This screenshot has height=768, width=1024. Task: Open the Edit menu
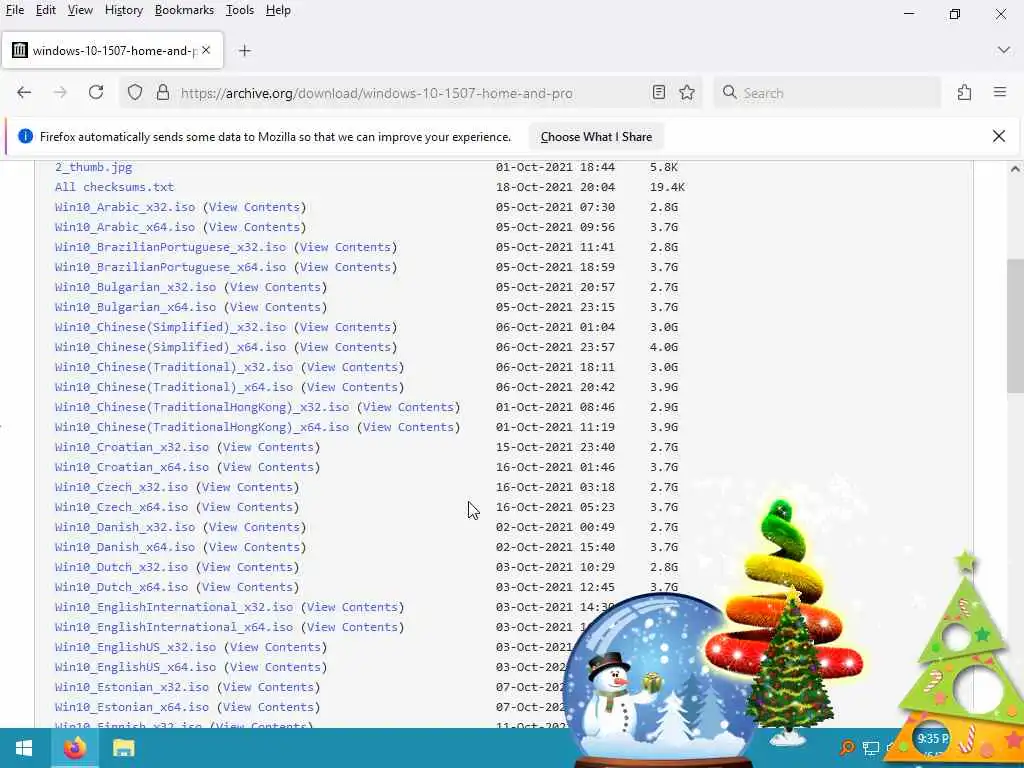(x=46, y=10)
